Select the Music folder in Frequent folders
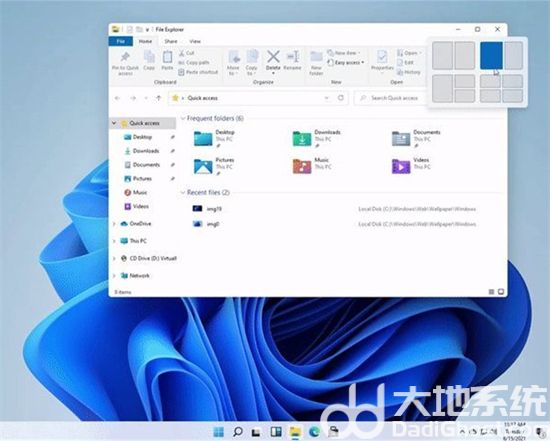The height and width of the screenshot is (441, 550). [x=313, y=166]
